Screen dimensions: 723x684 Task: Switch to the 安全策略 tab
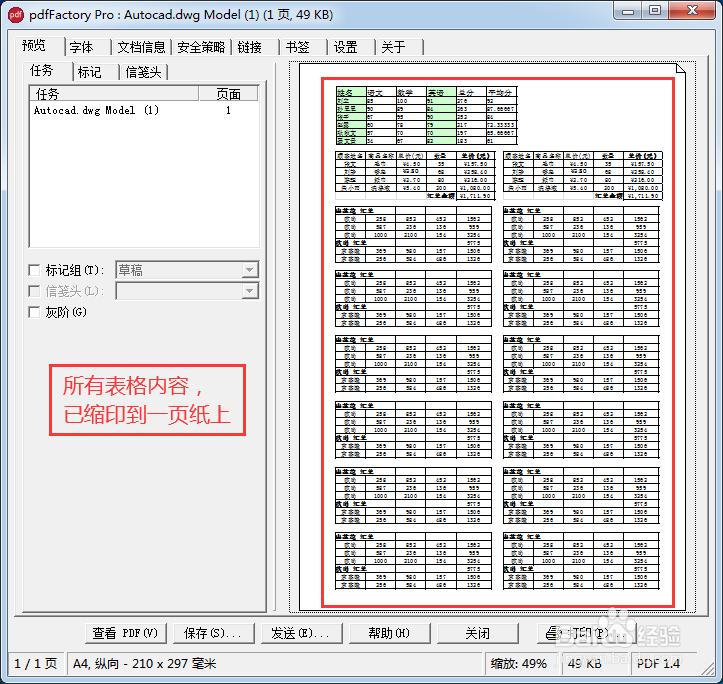click(201, 47)
